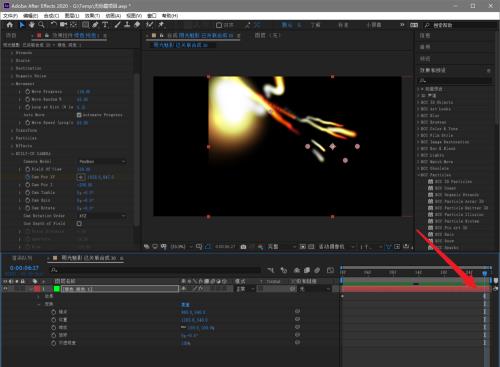Toggle the transparency grid button in viewer
Screen dimensions: 500x367
(x=311, y=247)
